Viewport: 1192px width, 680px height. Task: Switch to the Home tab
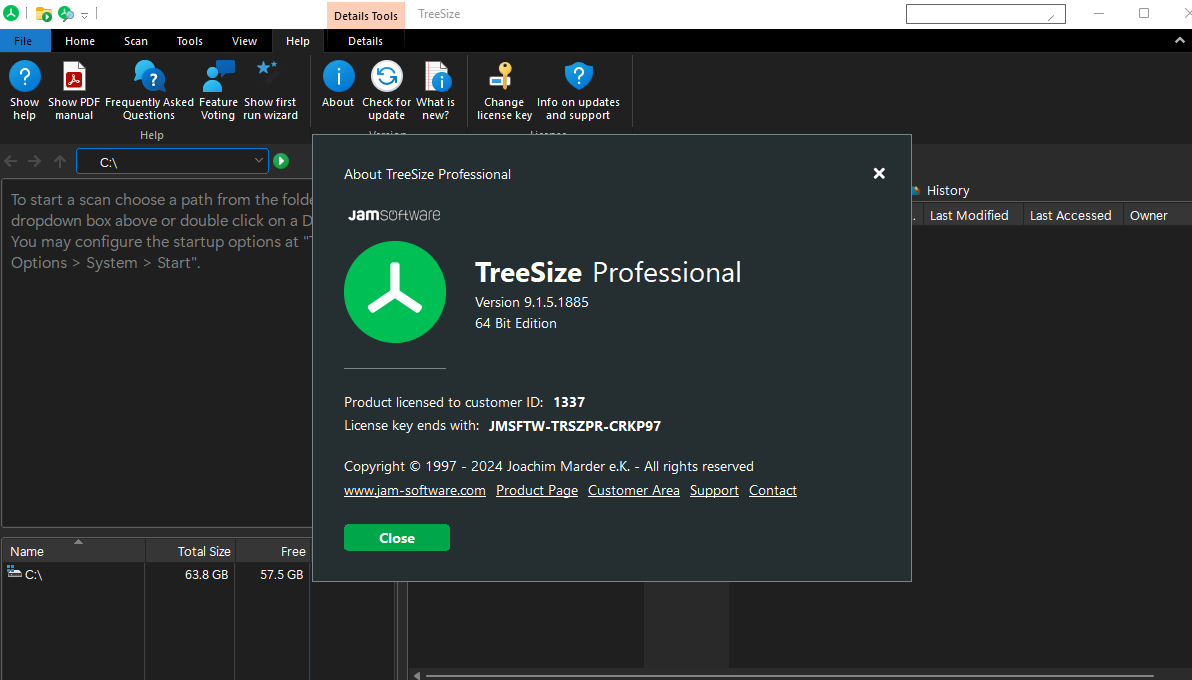click(x=80, y=41)
